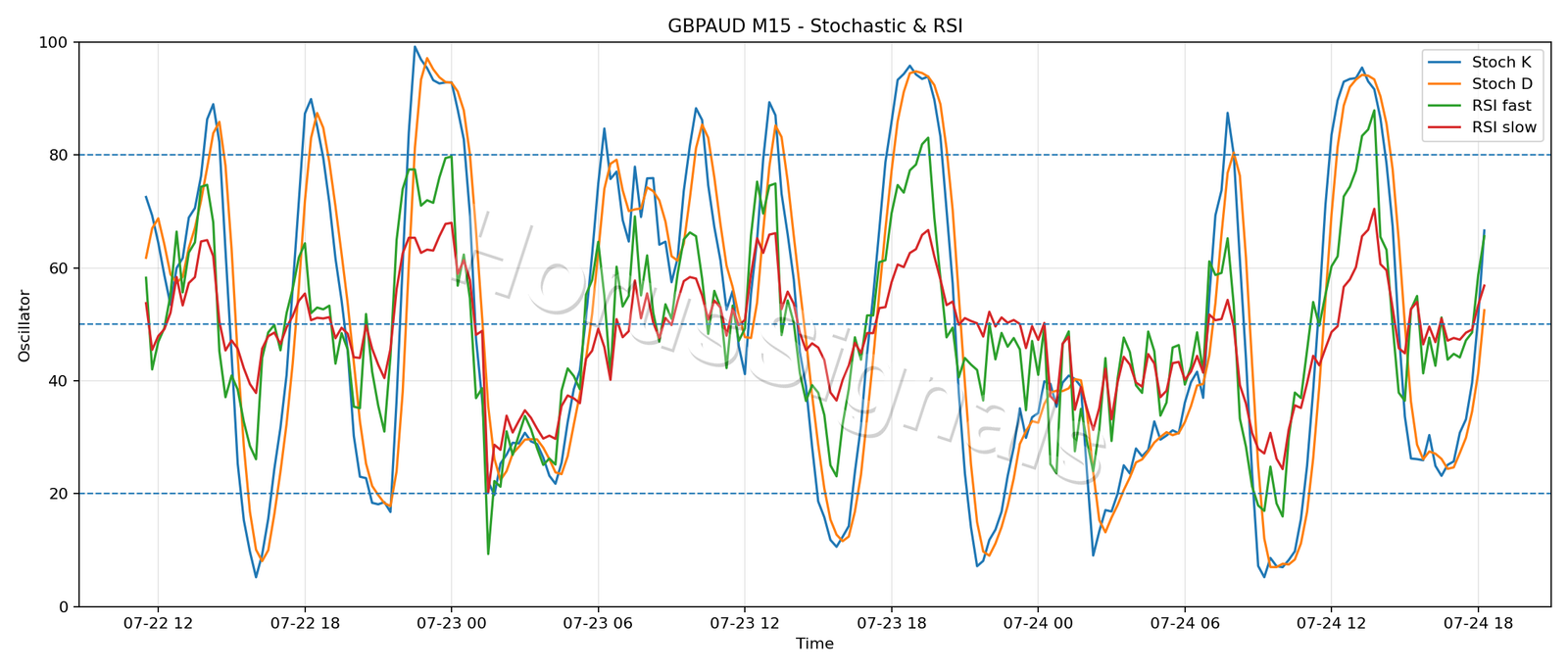Click the Stoch D legend label
This screenshot has width=1568, height=672.
1501,84
